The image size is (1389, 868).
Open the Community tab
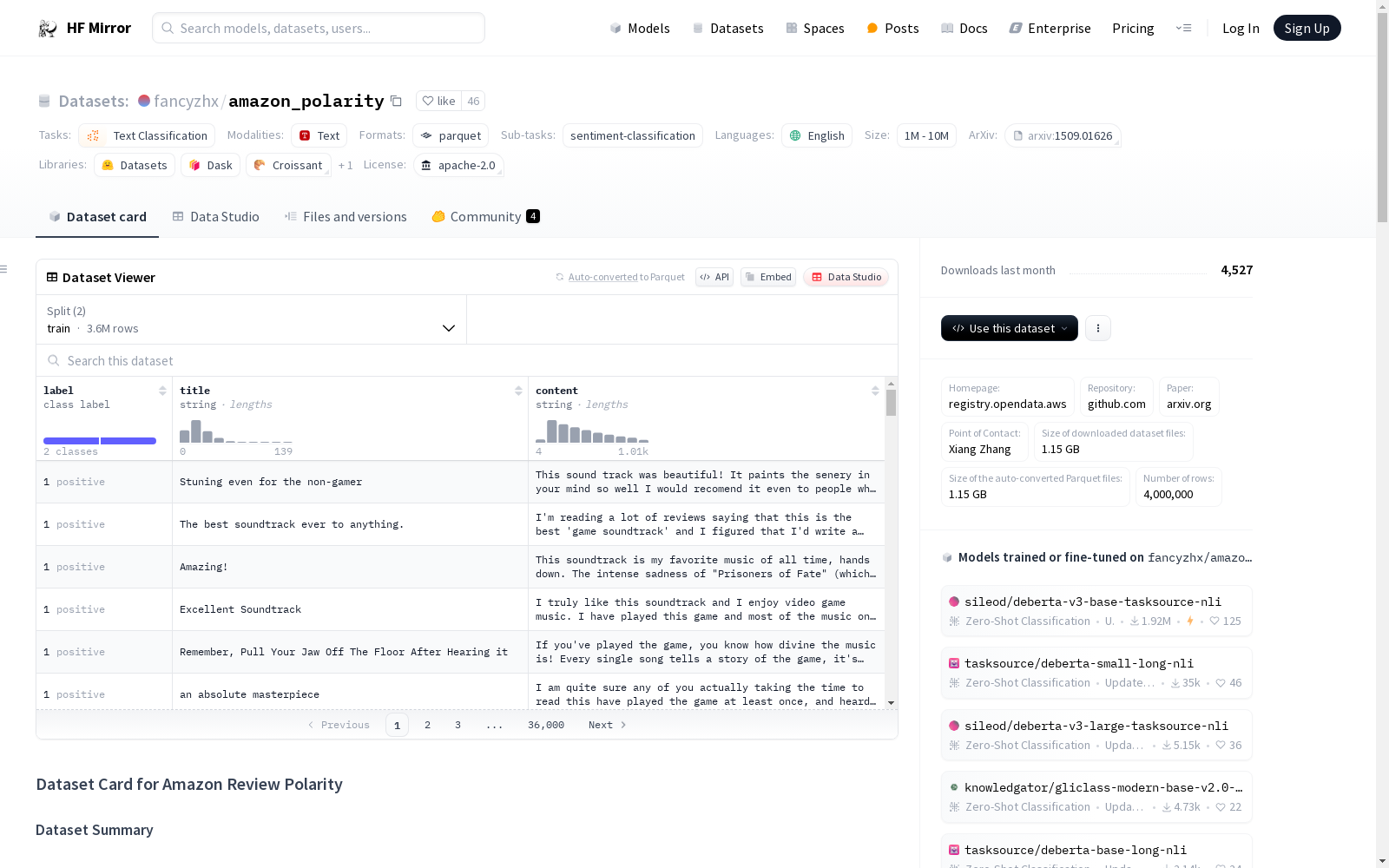point(486,217)
